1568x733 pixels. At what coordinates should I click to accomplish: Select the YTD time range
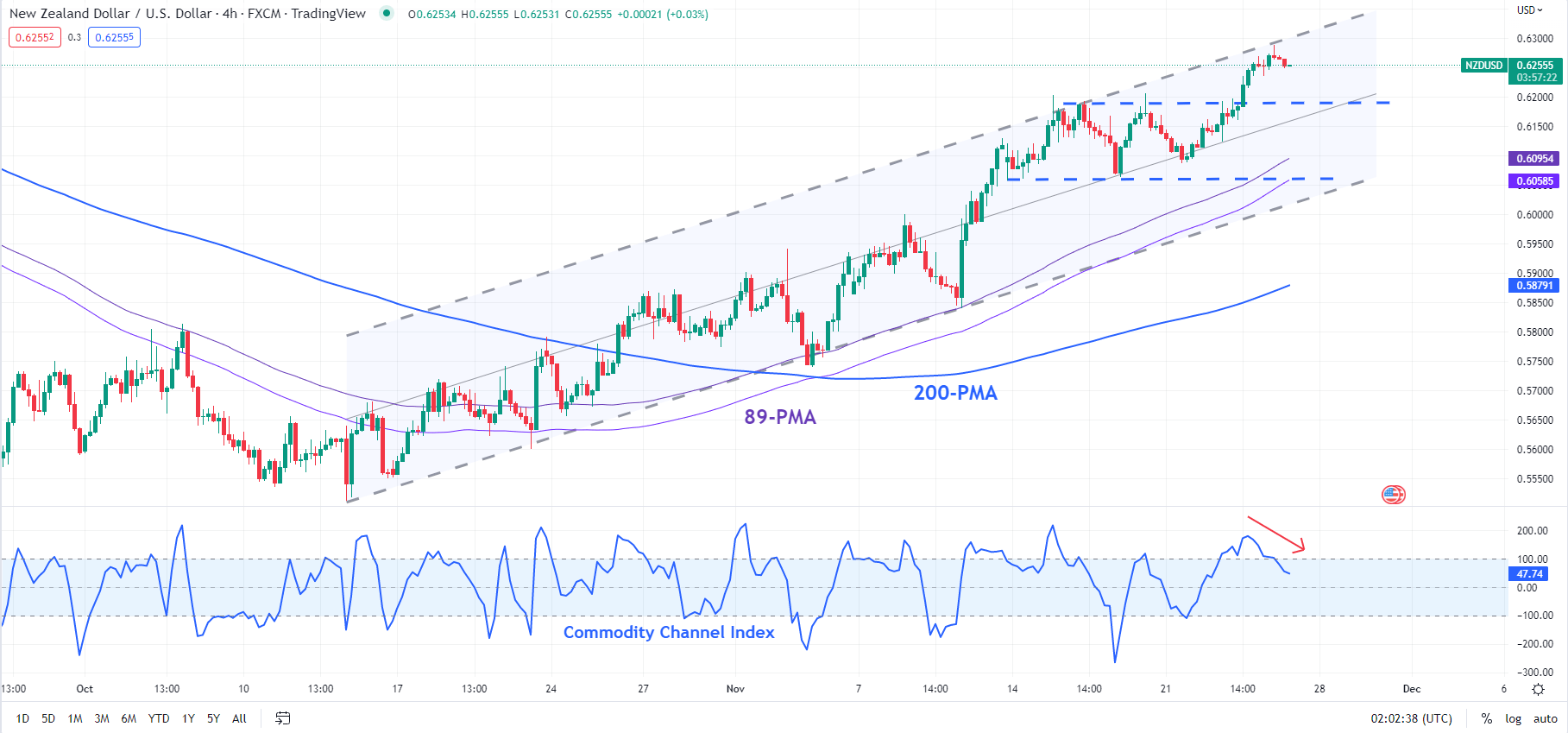159,718
